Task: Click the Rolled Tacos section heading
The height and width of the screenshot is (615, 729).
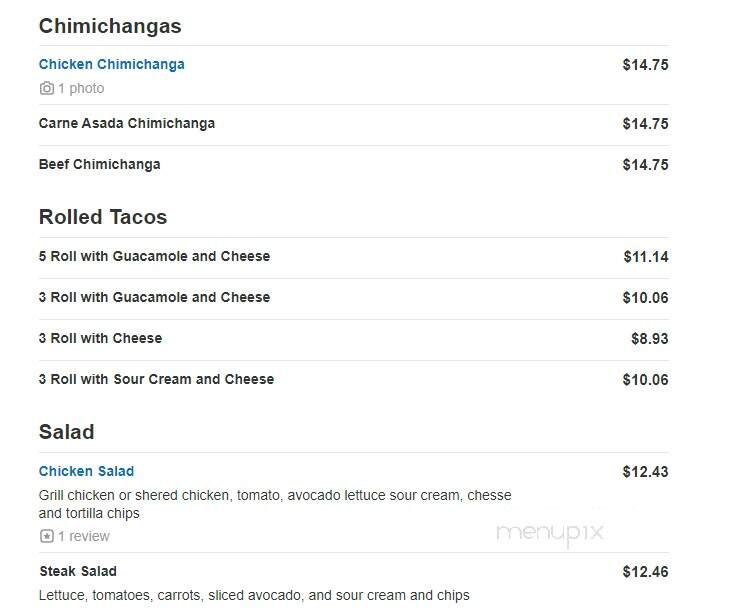Action: (x=103, y=217)
